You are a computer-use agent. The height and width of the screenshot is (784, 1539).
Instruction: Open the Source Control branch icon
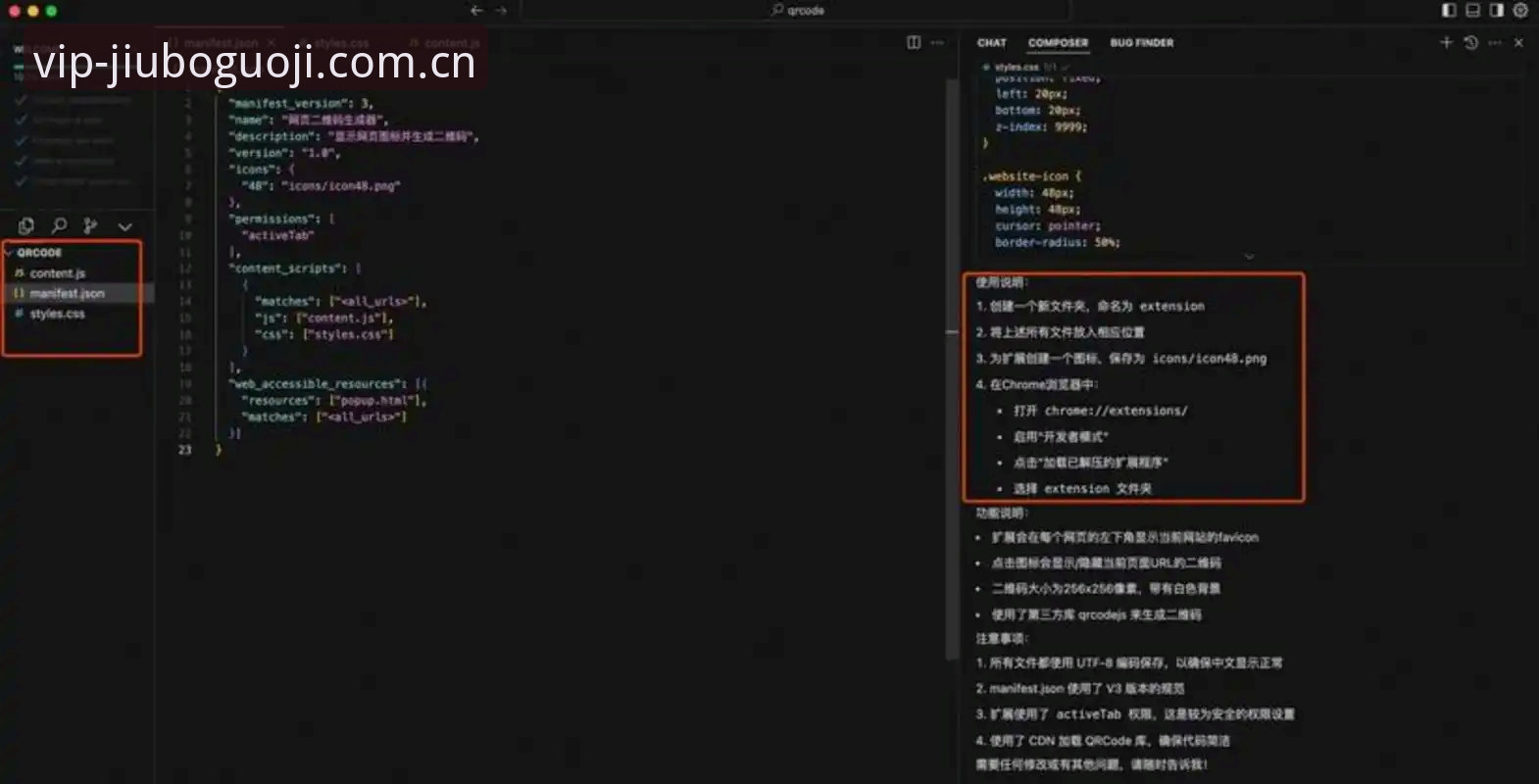click(x=90, y=226)
